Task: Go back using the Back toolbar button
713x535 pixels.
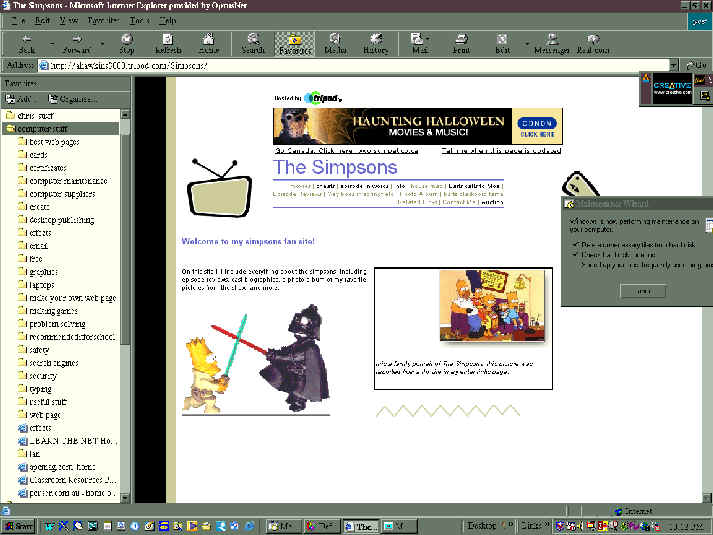Action: (x=26, y=44)
